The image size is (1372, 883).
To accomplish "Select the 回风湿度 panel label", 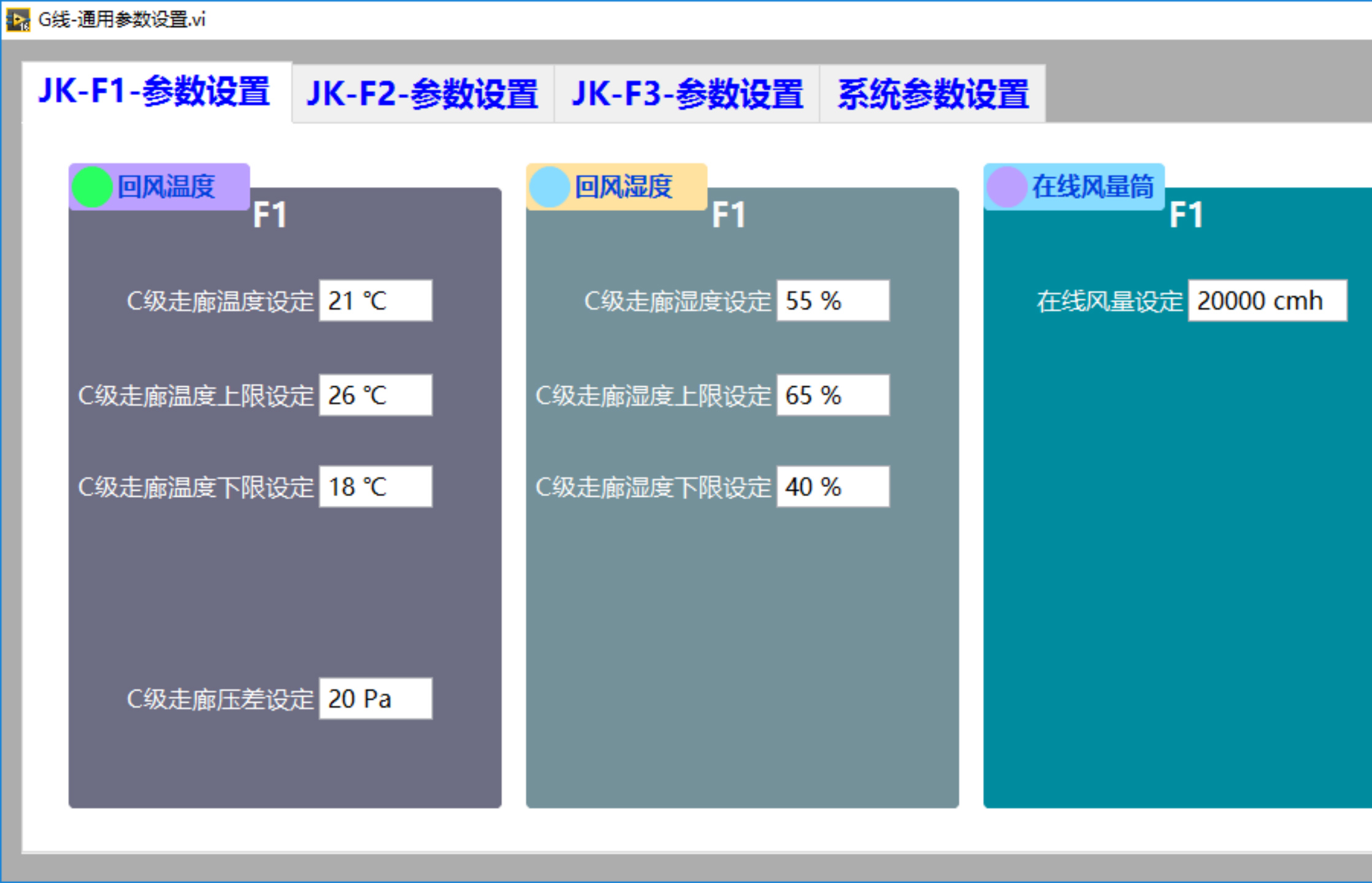I will pyautogui.click(x=624, y=187).
